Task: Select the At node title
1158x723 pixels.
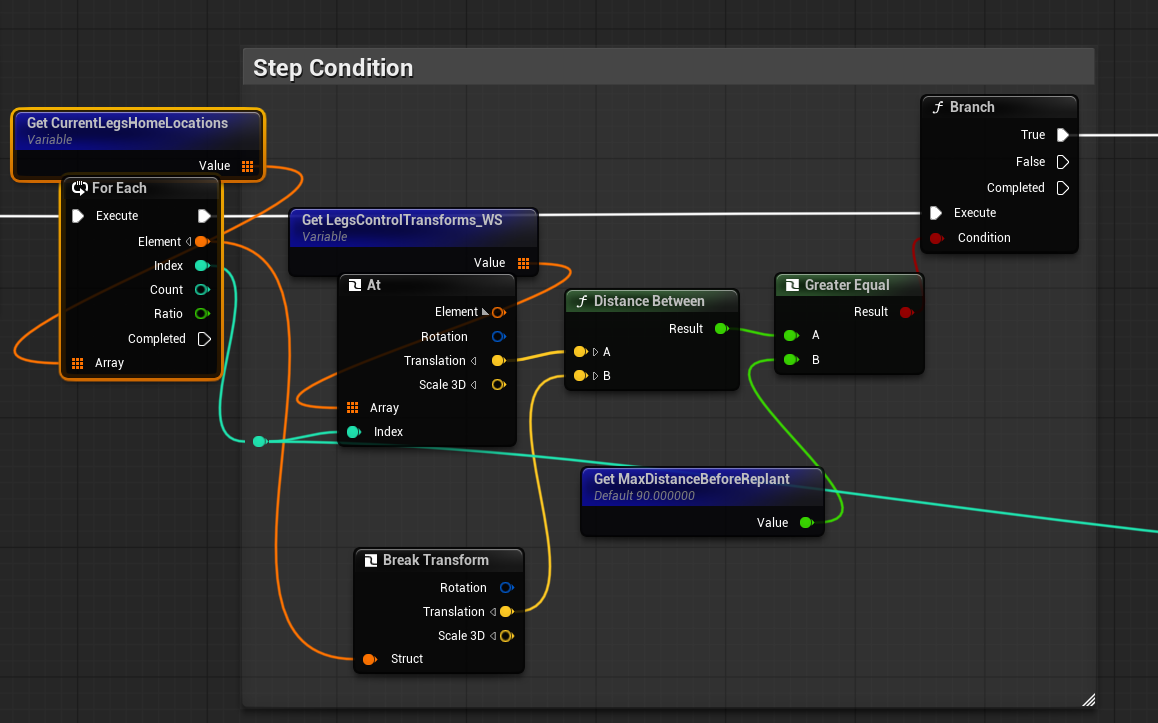Action: [x=374, y=285]
